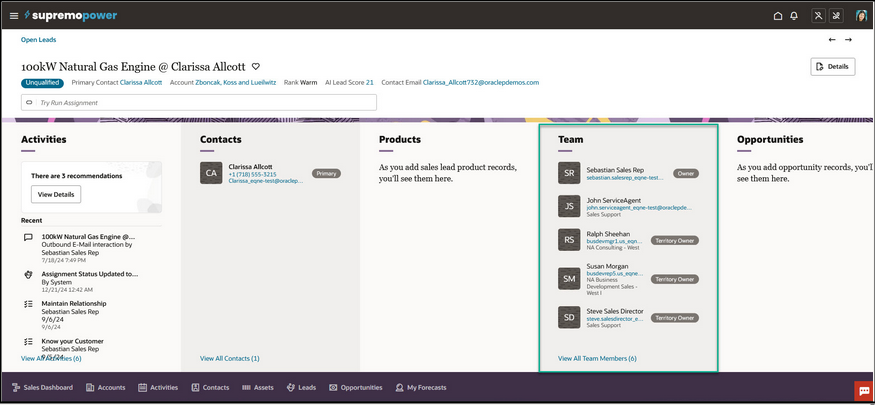Click the settings tools icon beside the avatar

[836, 16]
